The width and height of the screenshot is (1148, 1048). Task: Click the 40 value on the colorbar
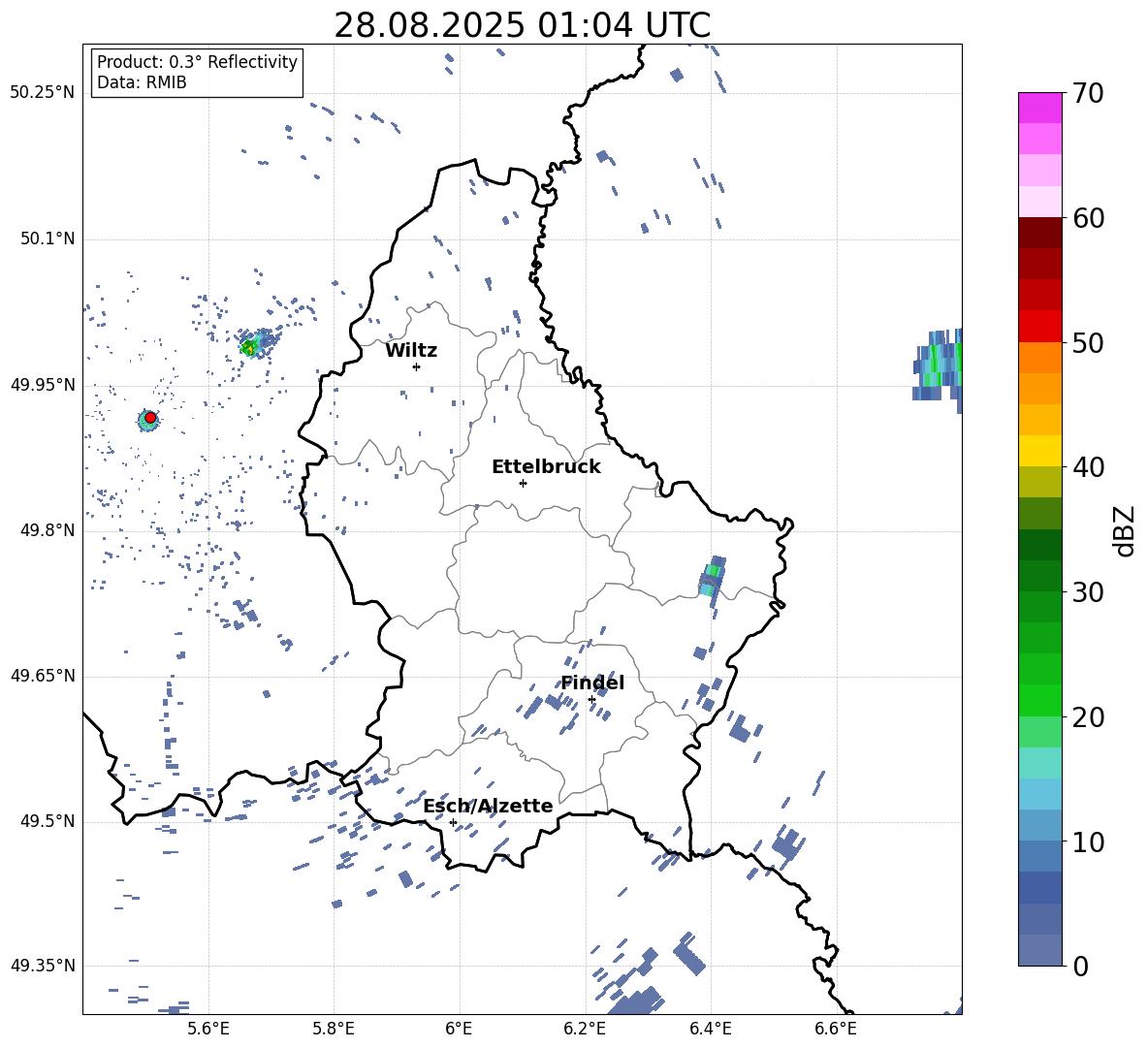1088,467
